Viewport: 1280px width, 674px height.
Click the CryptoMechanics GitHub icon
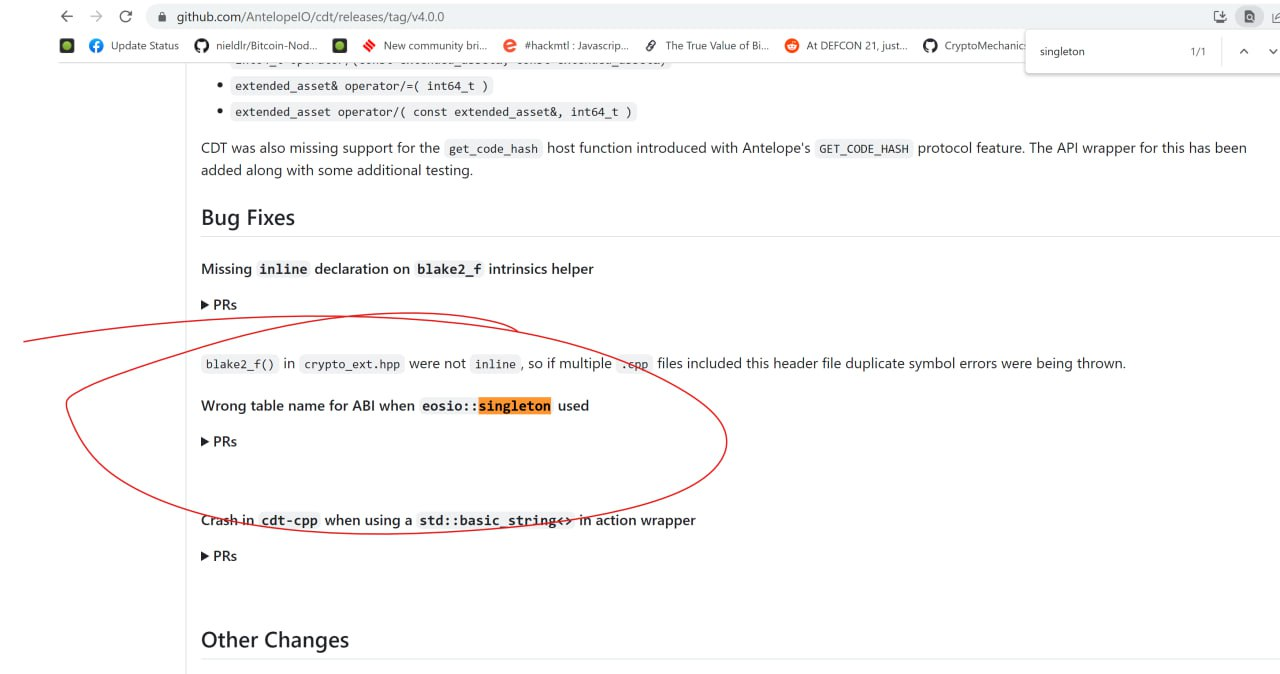[930, 45]
